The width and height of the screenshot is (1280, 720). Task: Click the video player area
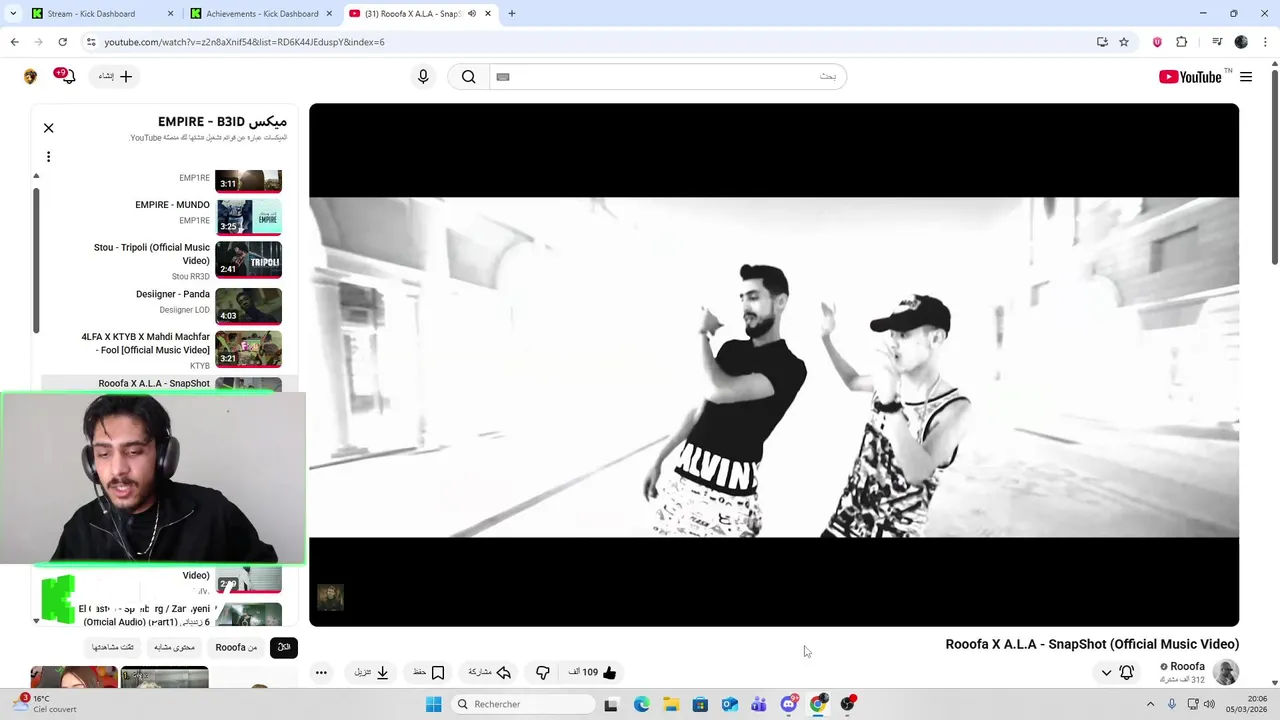(x=774, y=365)
